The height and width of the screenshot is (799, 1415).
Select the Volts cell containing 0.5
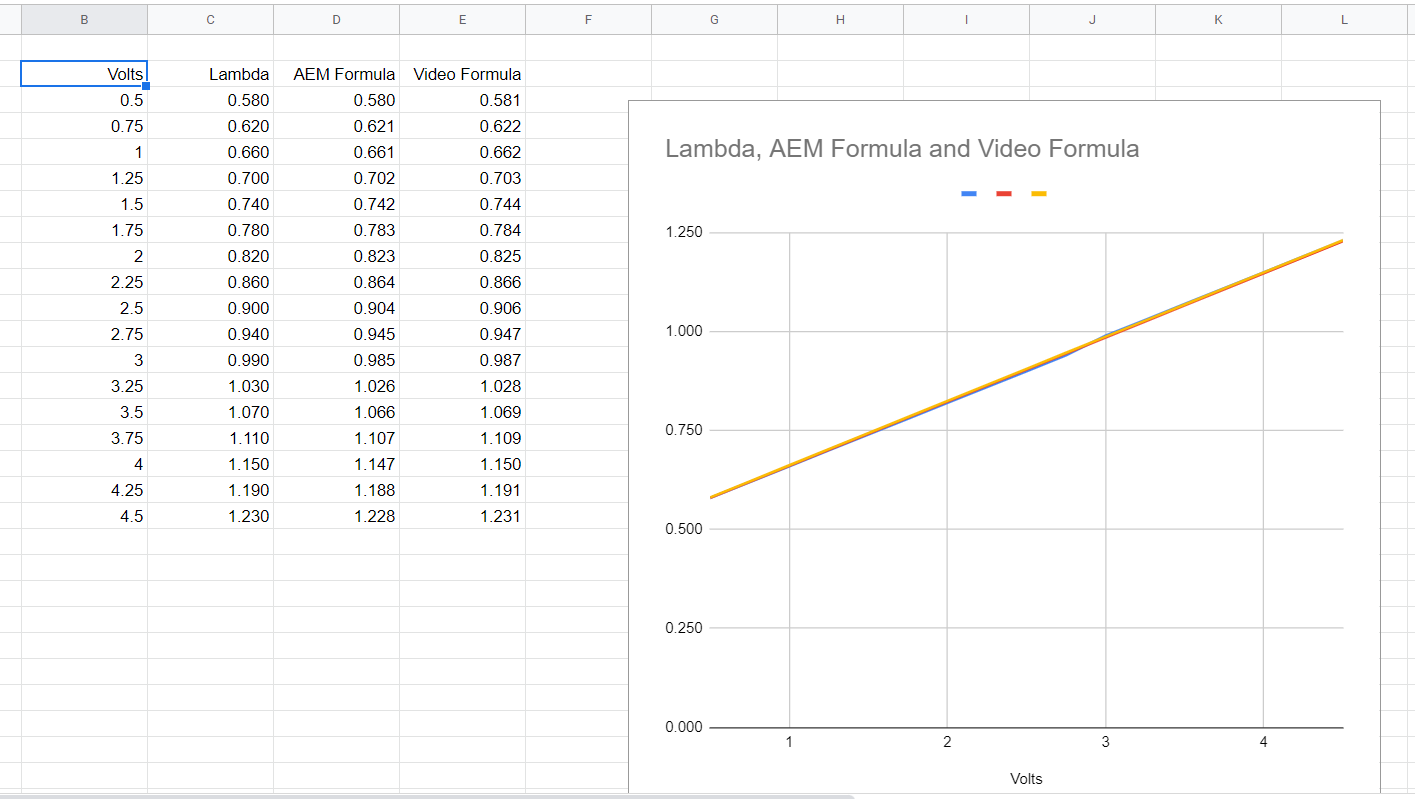[84, 100]
